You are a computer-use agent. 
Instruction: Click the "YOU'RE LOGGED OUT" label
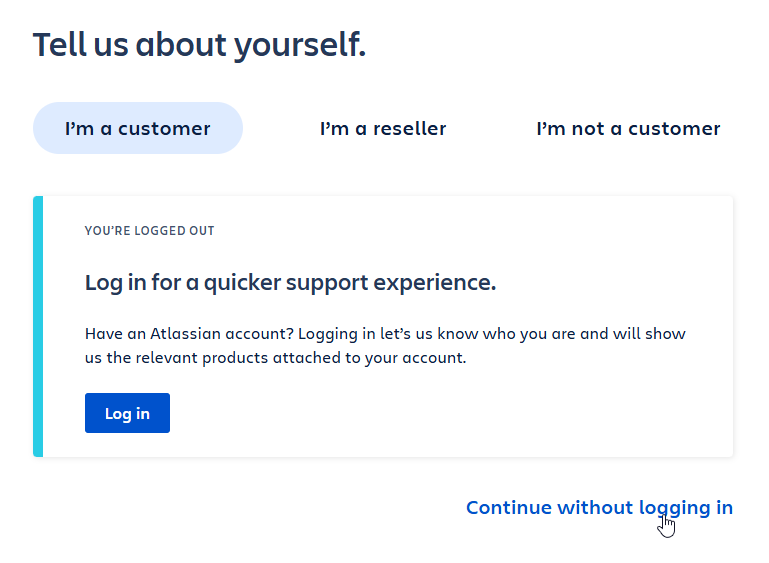coord(150,230)
